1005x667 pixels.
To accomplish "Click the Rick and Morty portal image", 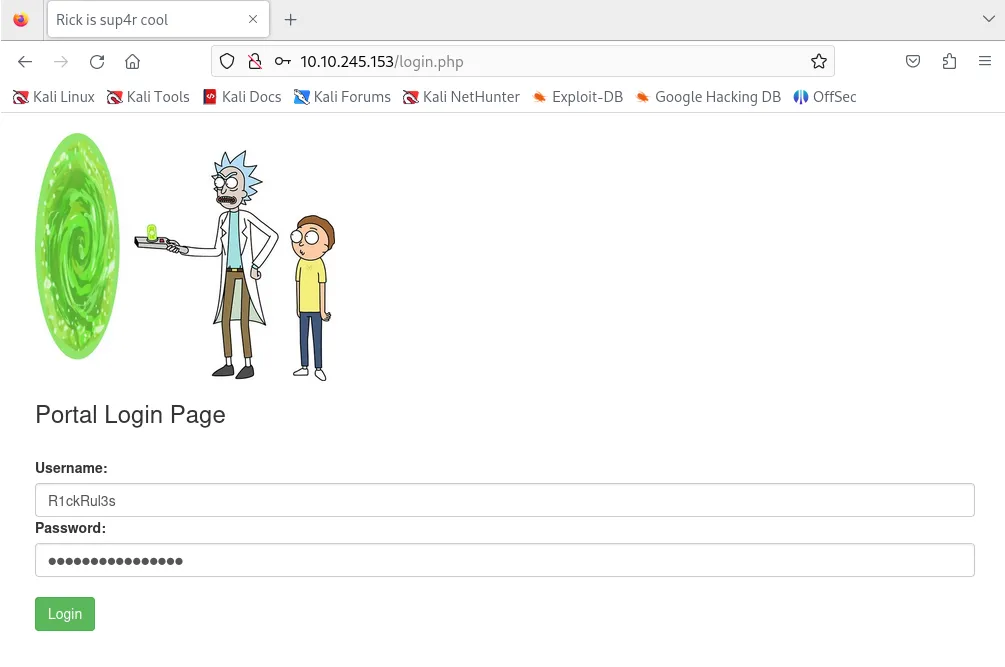I will coord(185,256).
